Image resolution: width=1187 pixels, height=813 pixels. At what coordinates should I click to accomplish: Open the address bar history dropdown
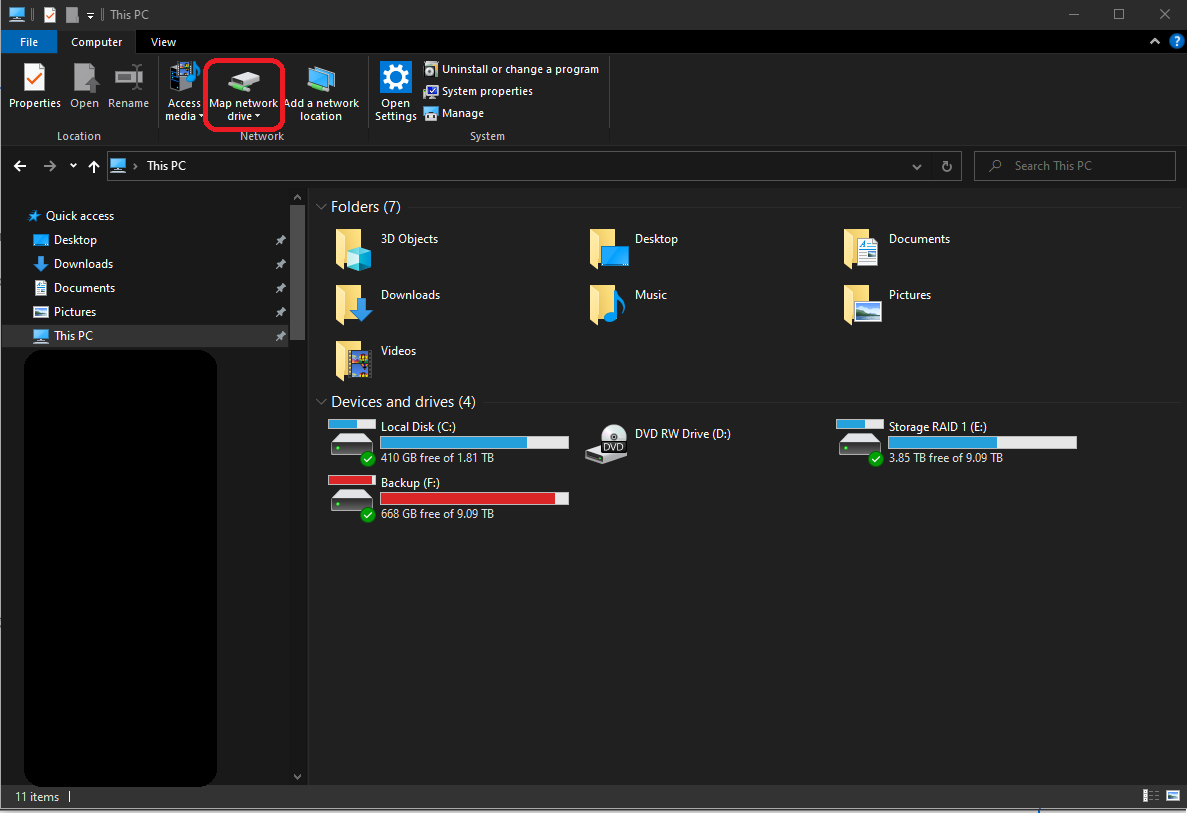918,166
